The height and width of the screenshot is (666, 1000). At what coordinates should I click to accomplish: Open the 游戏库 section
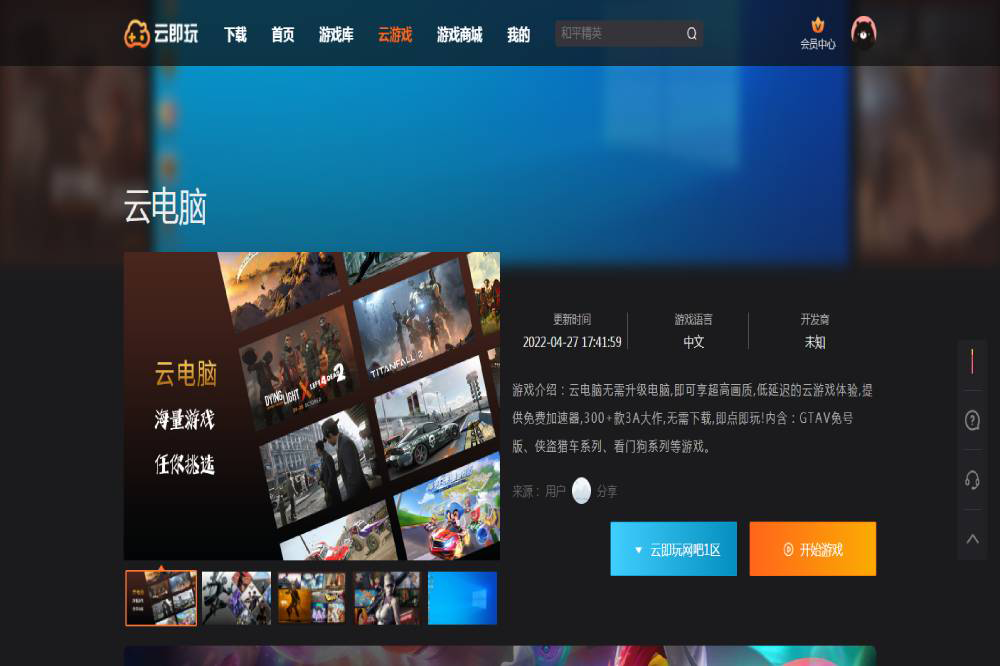tap(336, 34)
